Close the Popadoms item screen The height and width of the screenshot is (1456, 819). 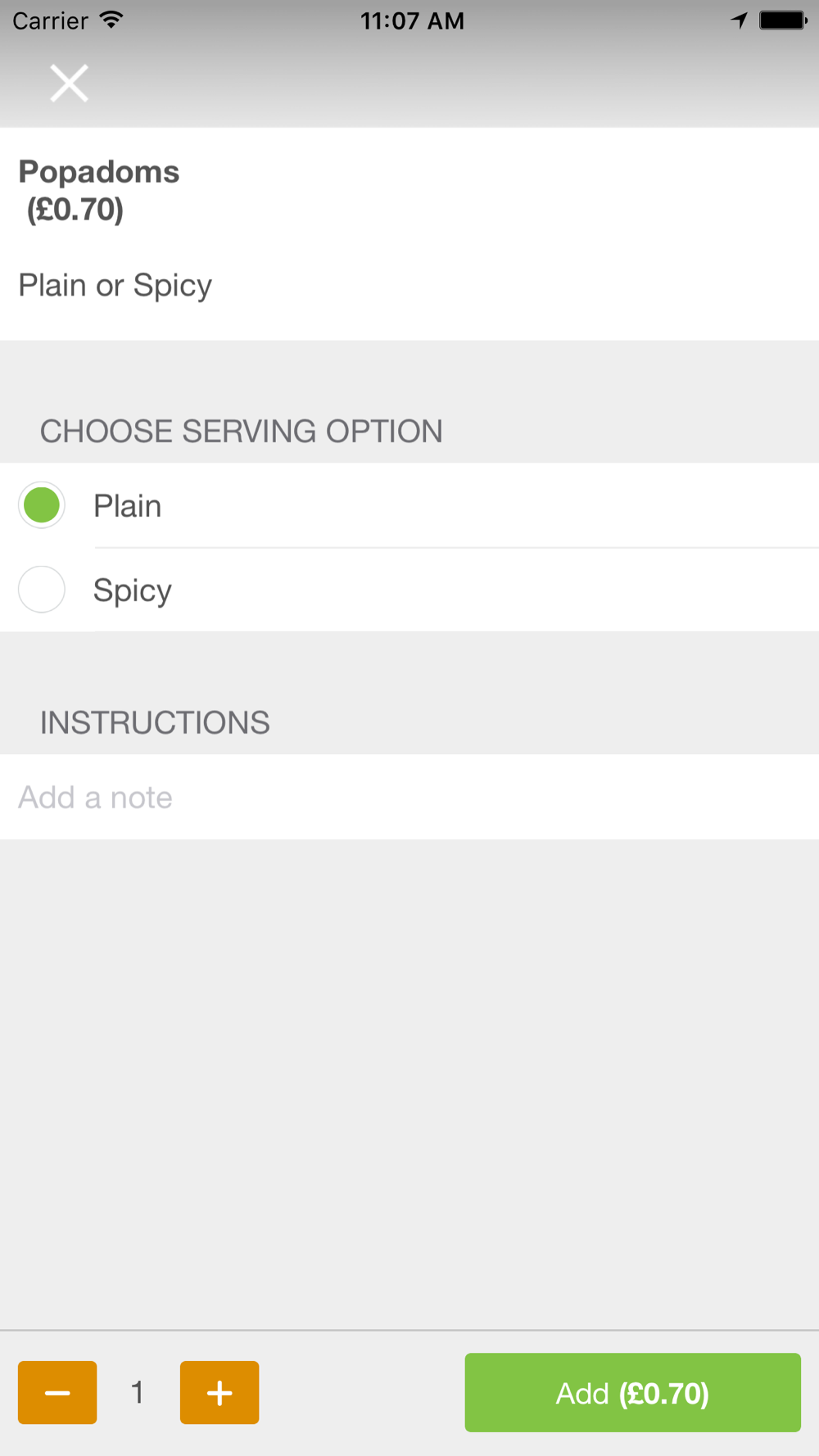(69, 83)
